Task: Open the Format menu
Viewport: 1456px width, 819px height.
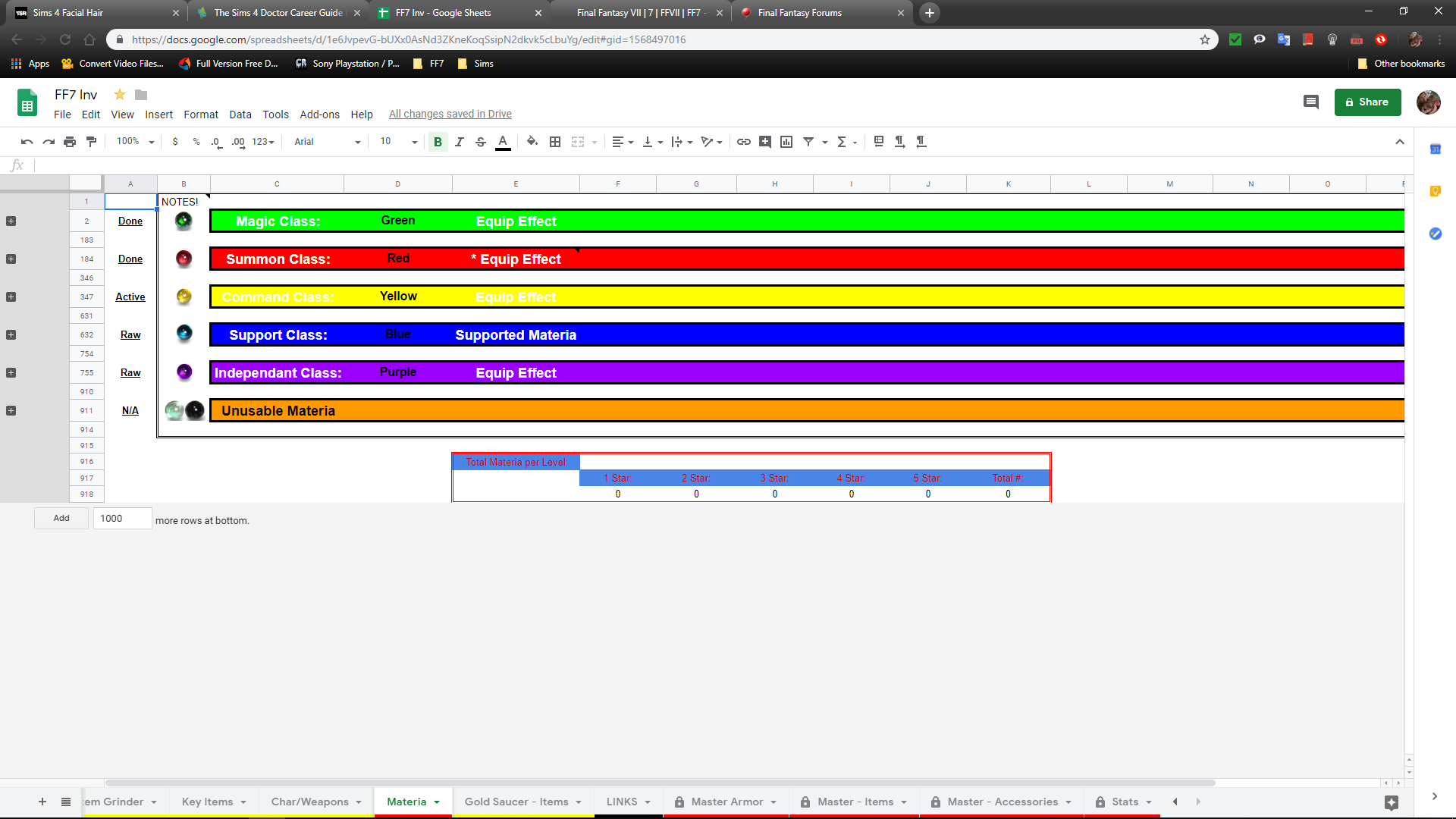Action: (201, 115)
